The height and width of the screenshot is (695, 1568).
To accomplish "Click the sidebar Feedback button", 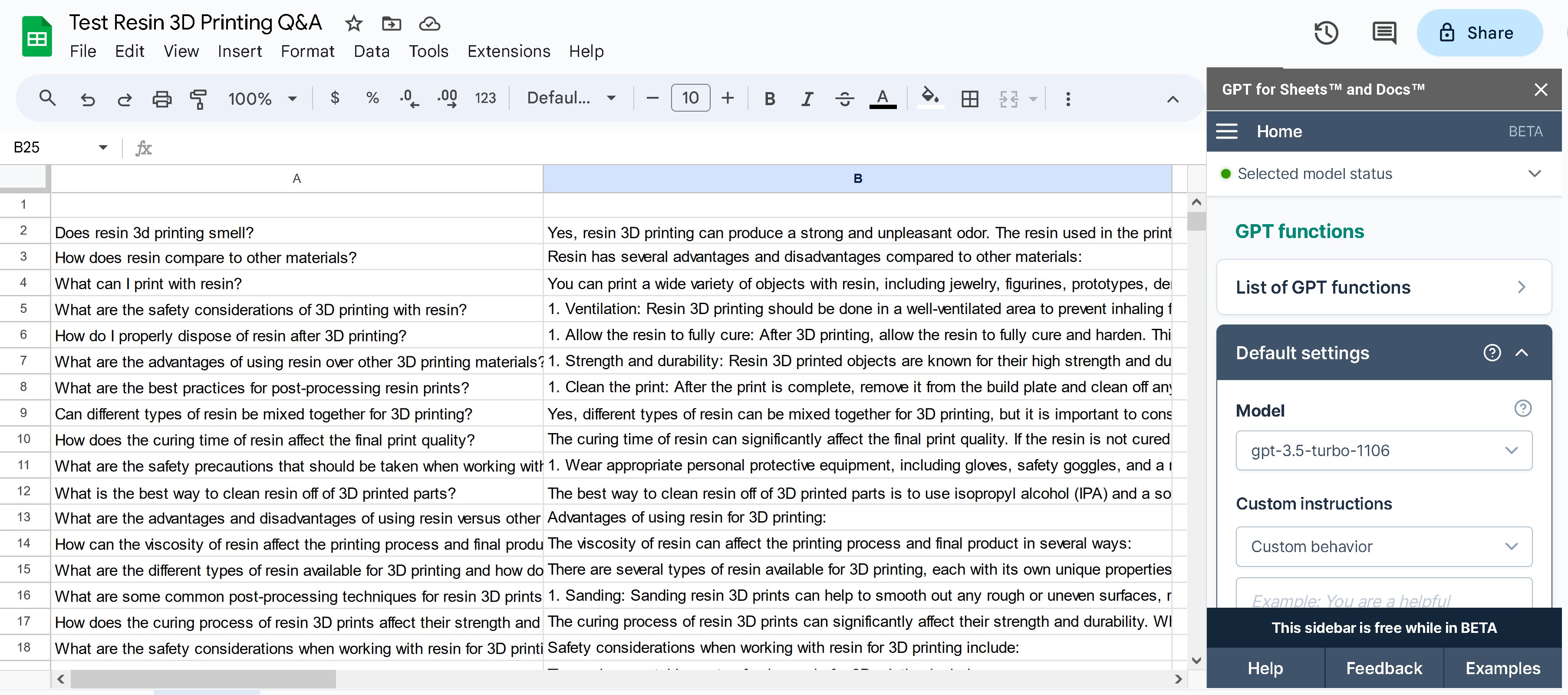I will click(x=1384, y=668).
